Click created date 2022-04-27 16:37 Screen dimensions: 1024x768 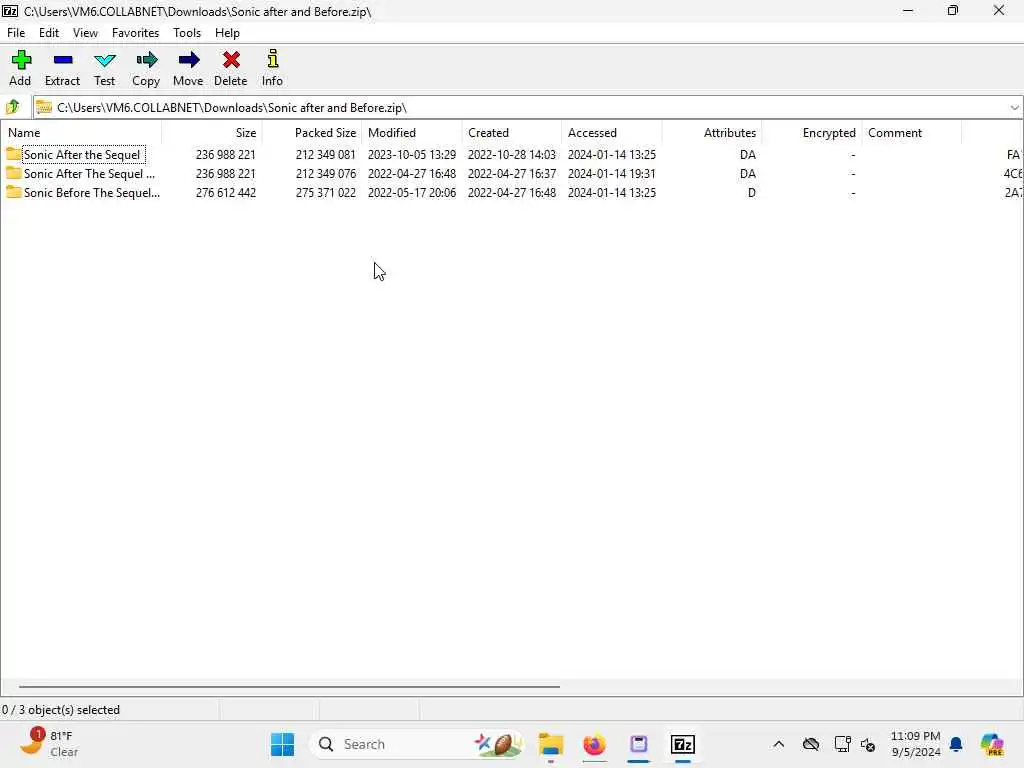coord(512,174)
